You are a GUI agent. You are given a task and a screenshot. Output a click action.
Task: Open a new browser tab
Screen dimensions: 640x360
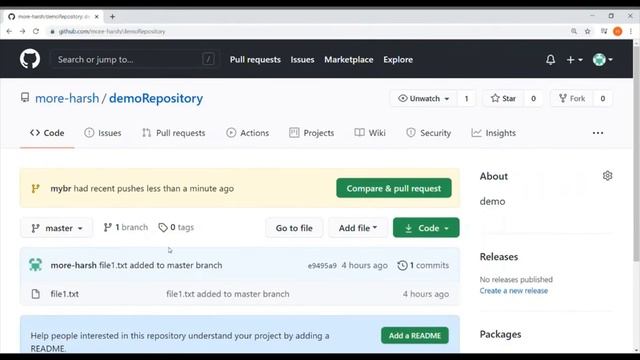[112, 17]
